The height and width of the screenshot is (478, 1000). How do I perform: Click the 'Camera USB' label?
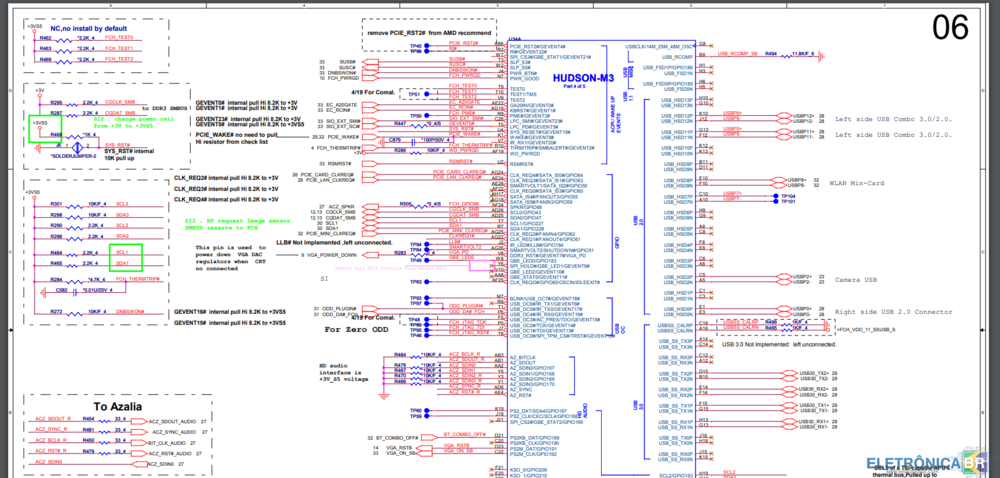tap(855, 280)
